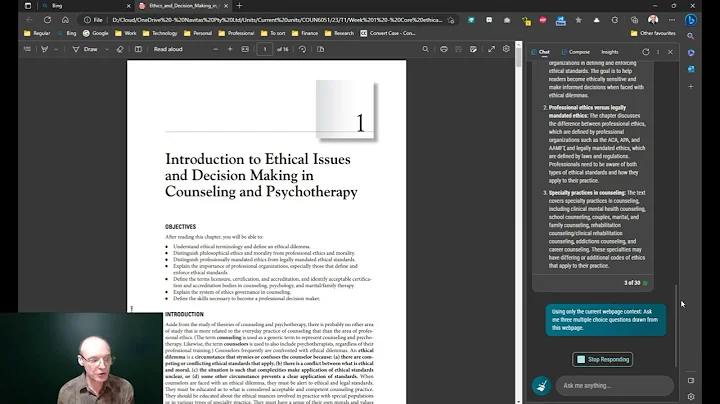The width and height of the screenshot is (720, 404).
Task: Open the Regular bookmarks folder
Action: click(x=37, y=33)
